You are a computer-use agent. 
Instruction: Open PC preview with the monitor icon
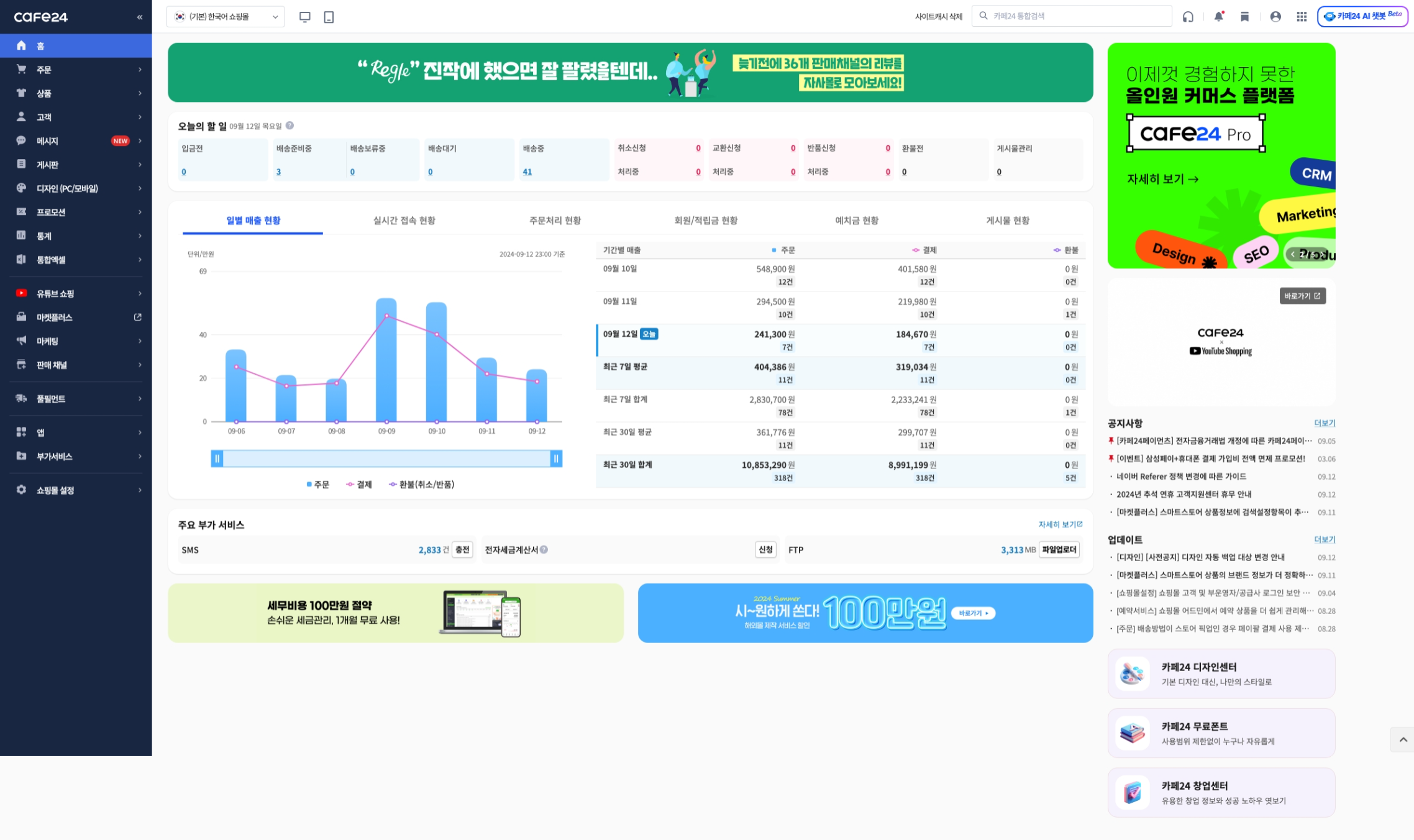tap(305, 17)
